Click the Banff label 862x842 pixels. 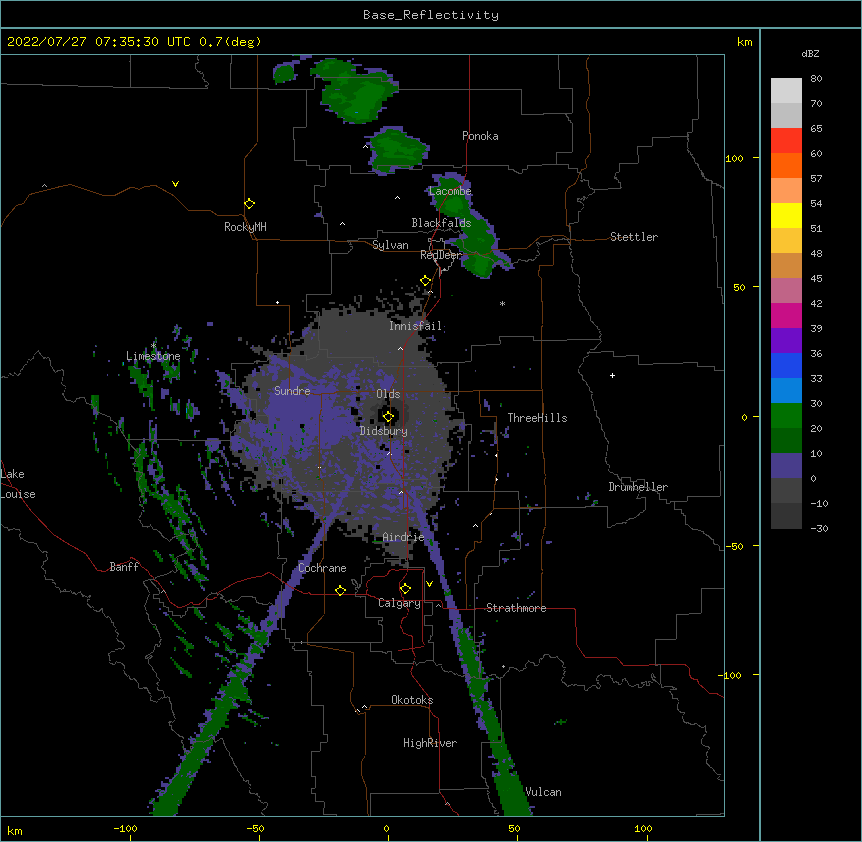coord(124,567)
